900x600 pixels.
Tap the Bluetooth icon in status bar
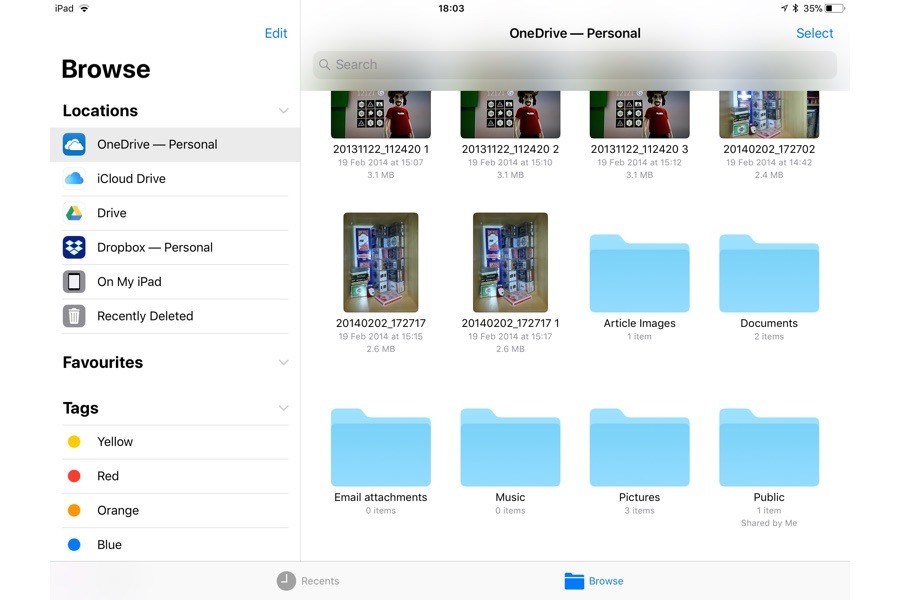pos(796,9)
